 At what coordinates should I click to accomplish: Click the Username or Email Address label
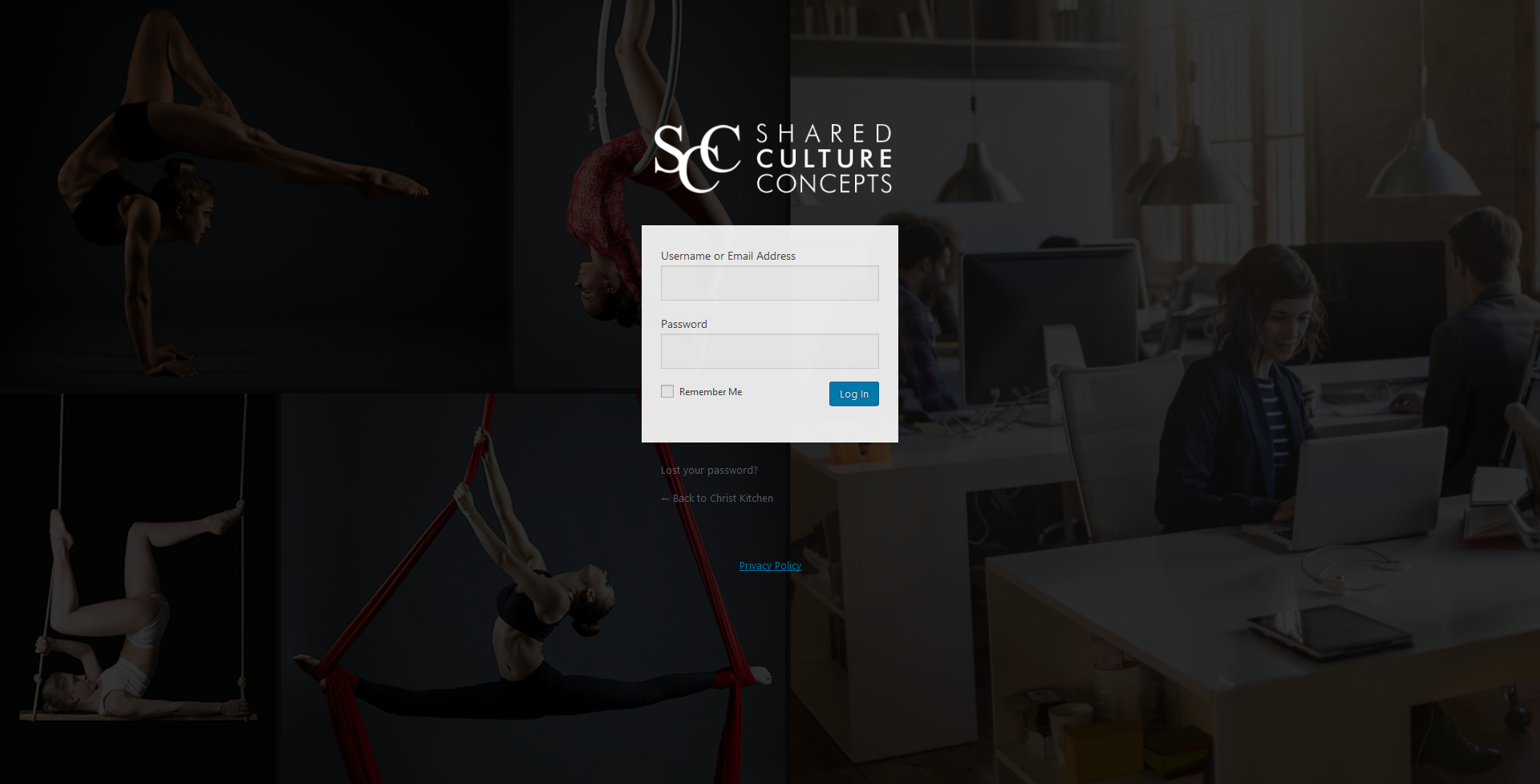pyautogui.click(x=728, y=256)
